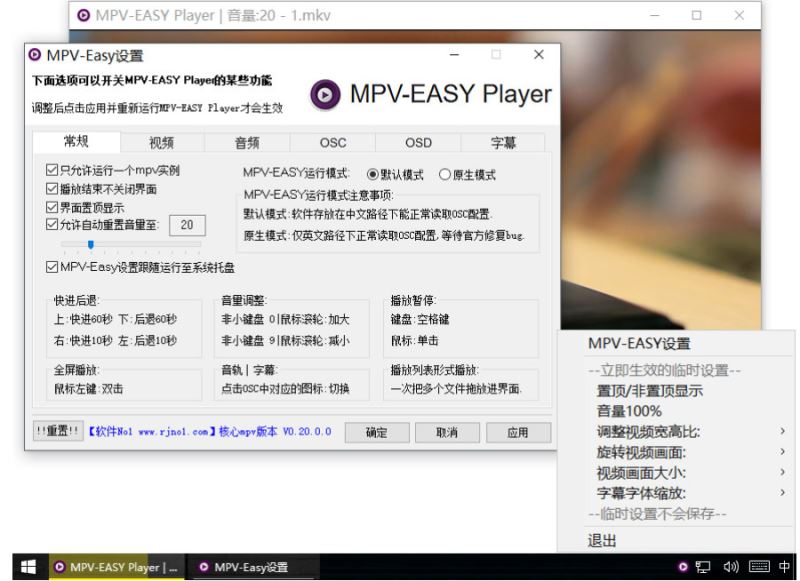
Task: Click the 应用 button
Action: click(x=518, y=433)
